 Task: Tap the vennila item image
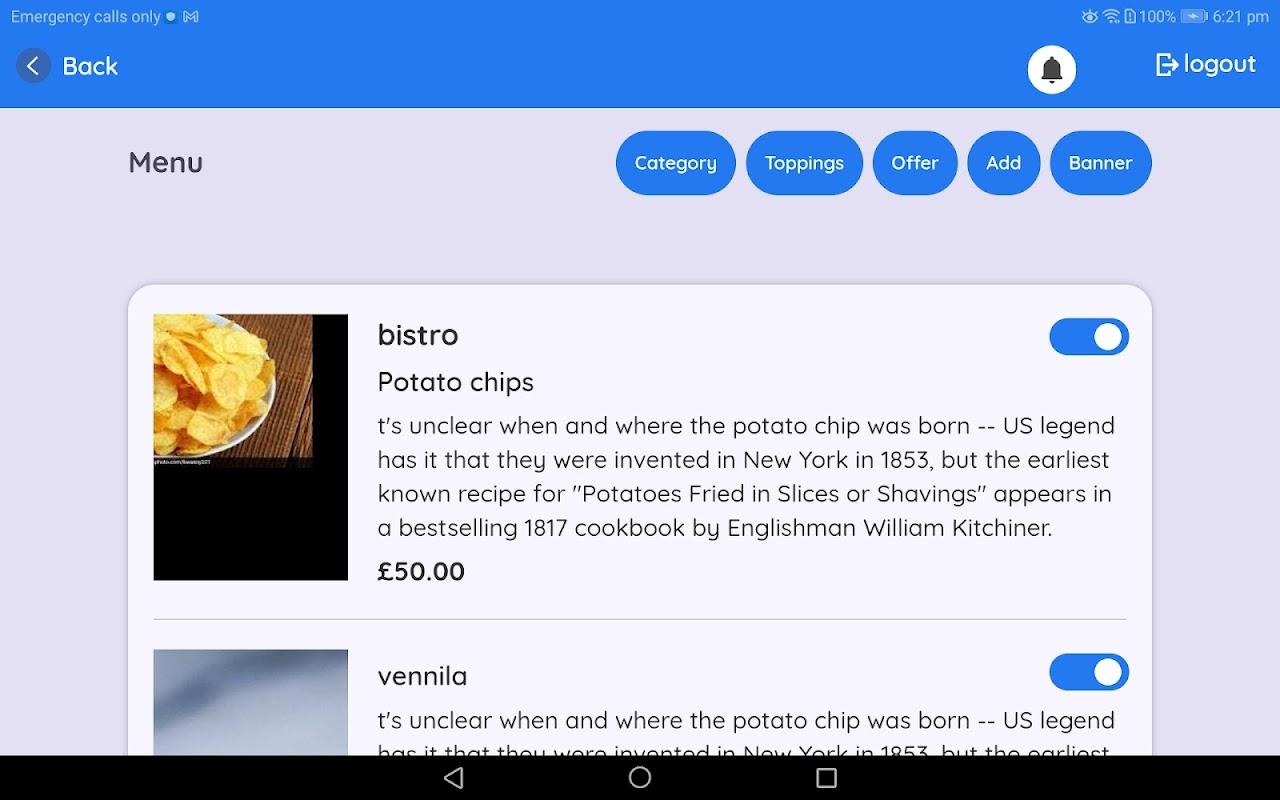point(250,701)
